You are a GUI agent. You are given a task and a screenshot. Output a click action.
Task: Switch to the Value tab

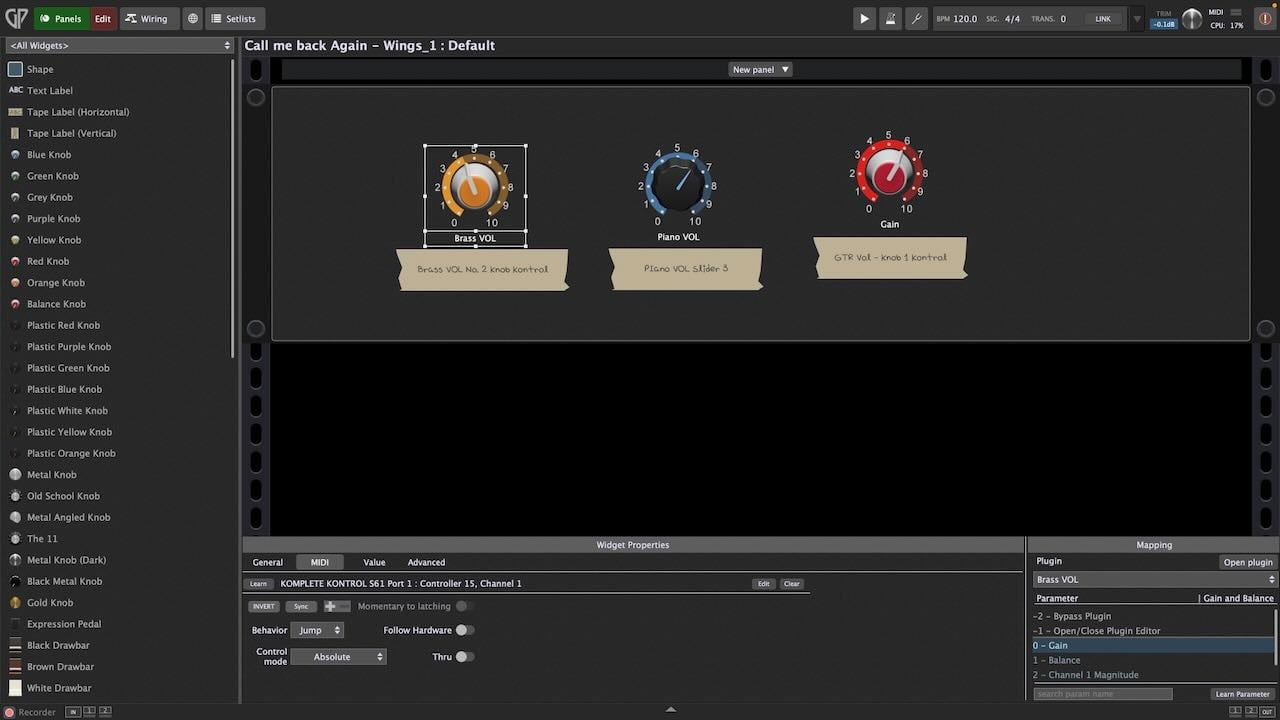[x=374, y=562]
